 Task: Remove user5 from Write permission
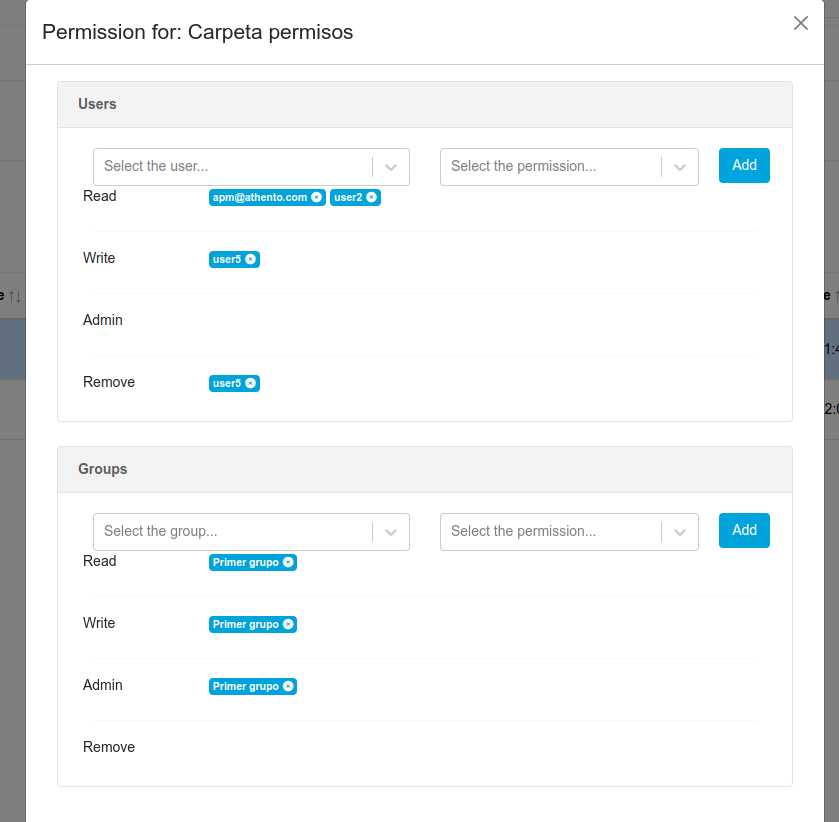coord(251,259)
